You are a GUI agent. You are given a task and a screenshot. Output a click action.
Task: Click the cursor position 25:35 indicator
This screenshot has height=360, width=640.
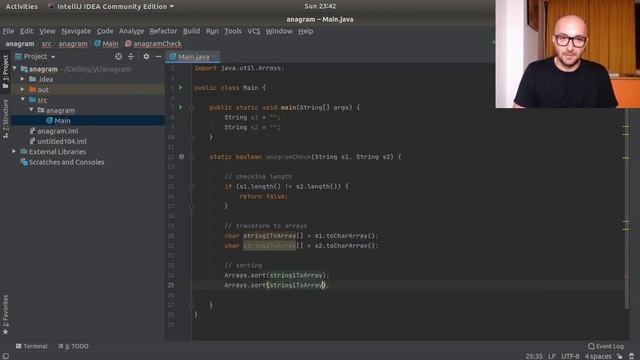pyautogui.click(x=534, y=356)
